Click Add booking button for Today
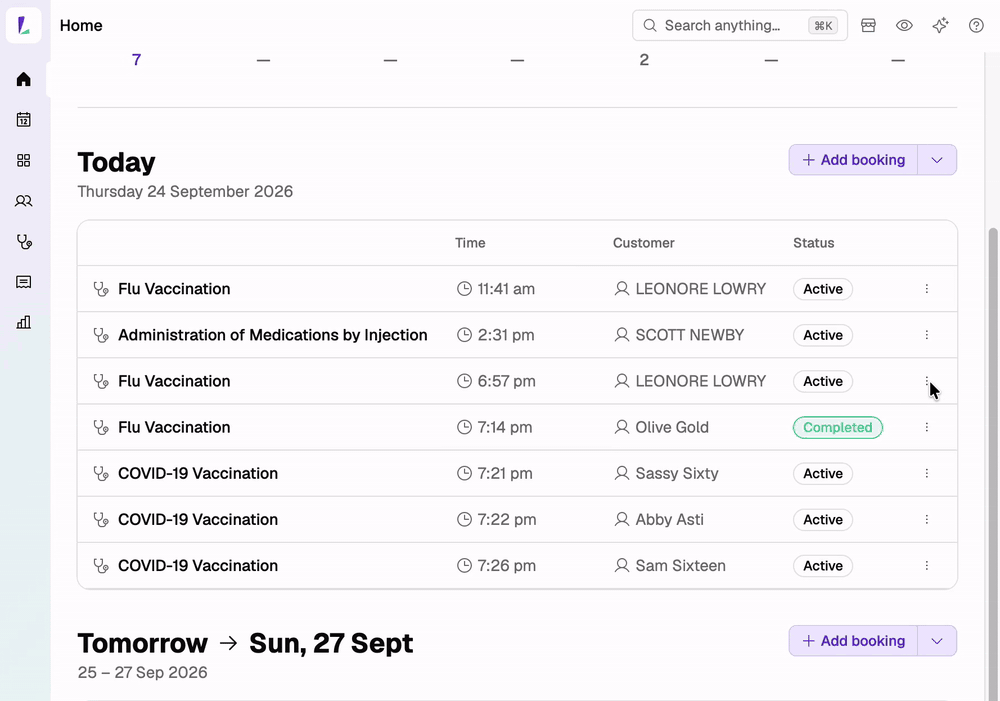This screenshot has height=701, width=1000. click(x=853, y=159)
